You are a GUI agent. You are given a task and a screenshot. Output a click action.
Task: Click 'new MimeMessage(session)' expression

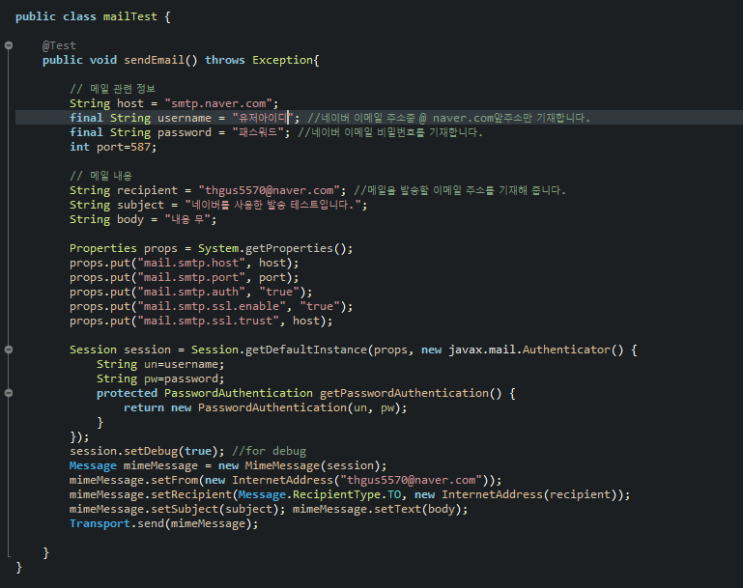(x=299, y=466)
